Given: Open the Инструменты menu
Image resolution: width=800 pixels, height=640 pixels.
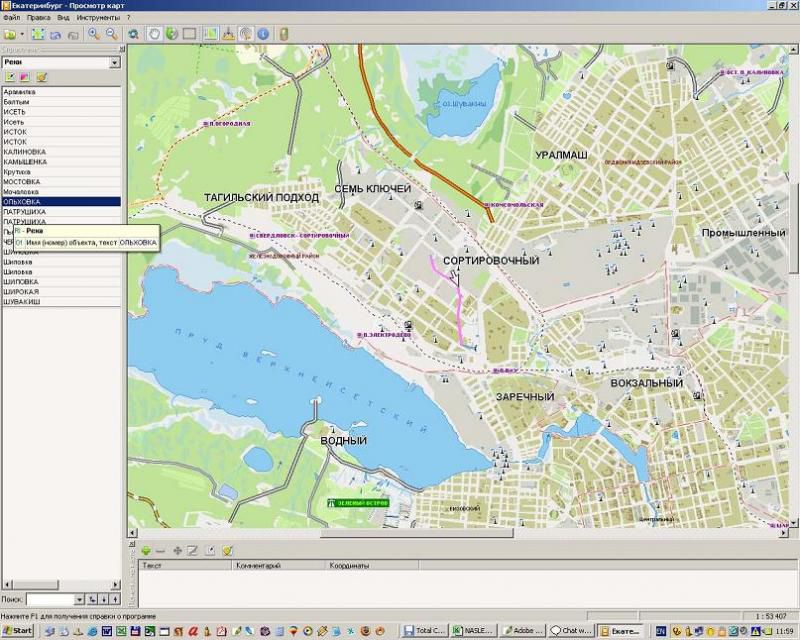Looking at the screenshot, I should 98,18.
